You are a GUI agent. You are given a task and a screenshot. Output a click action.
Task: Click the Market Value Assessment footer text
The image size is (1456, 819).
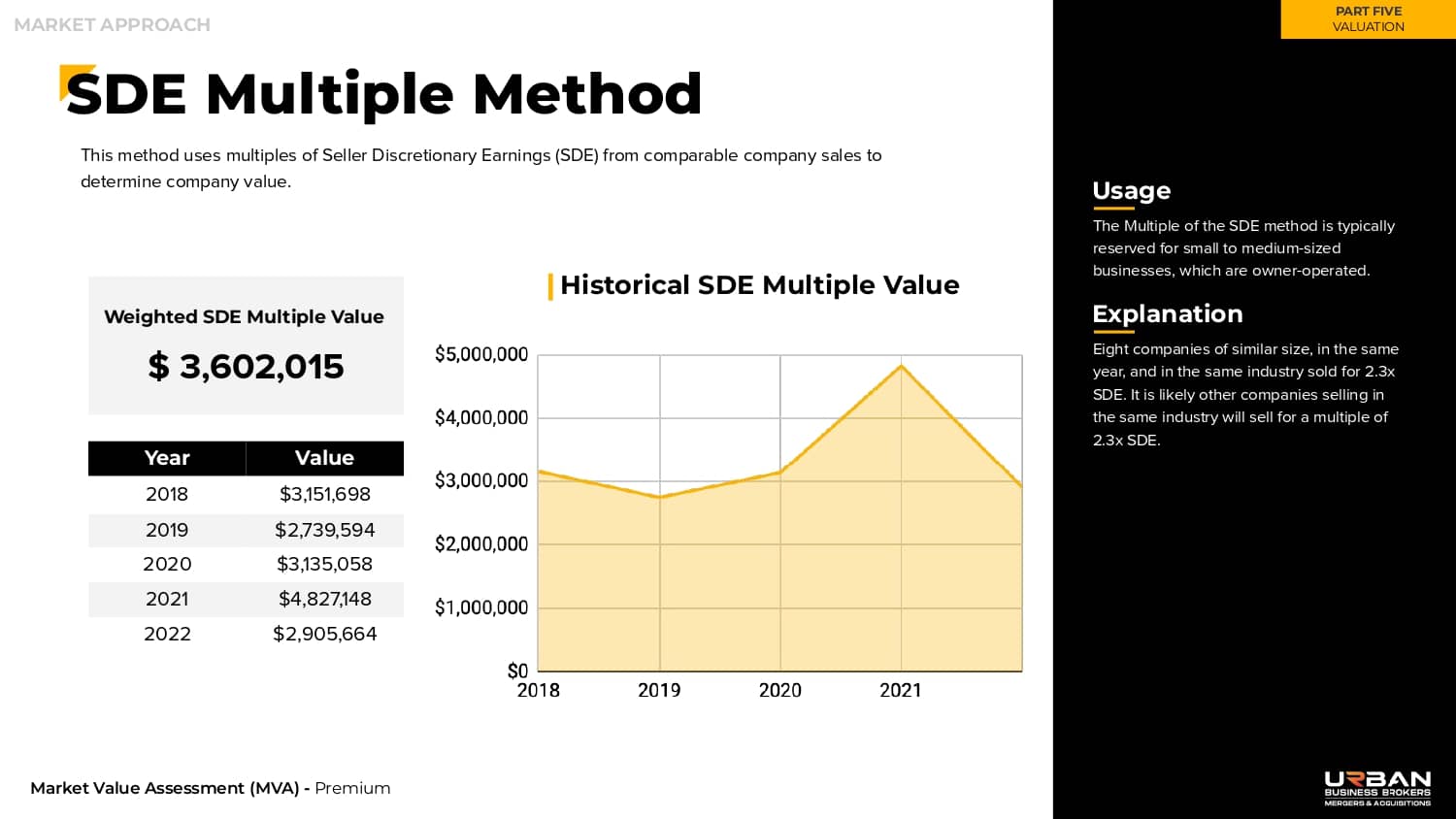point(210,788)
